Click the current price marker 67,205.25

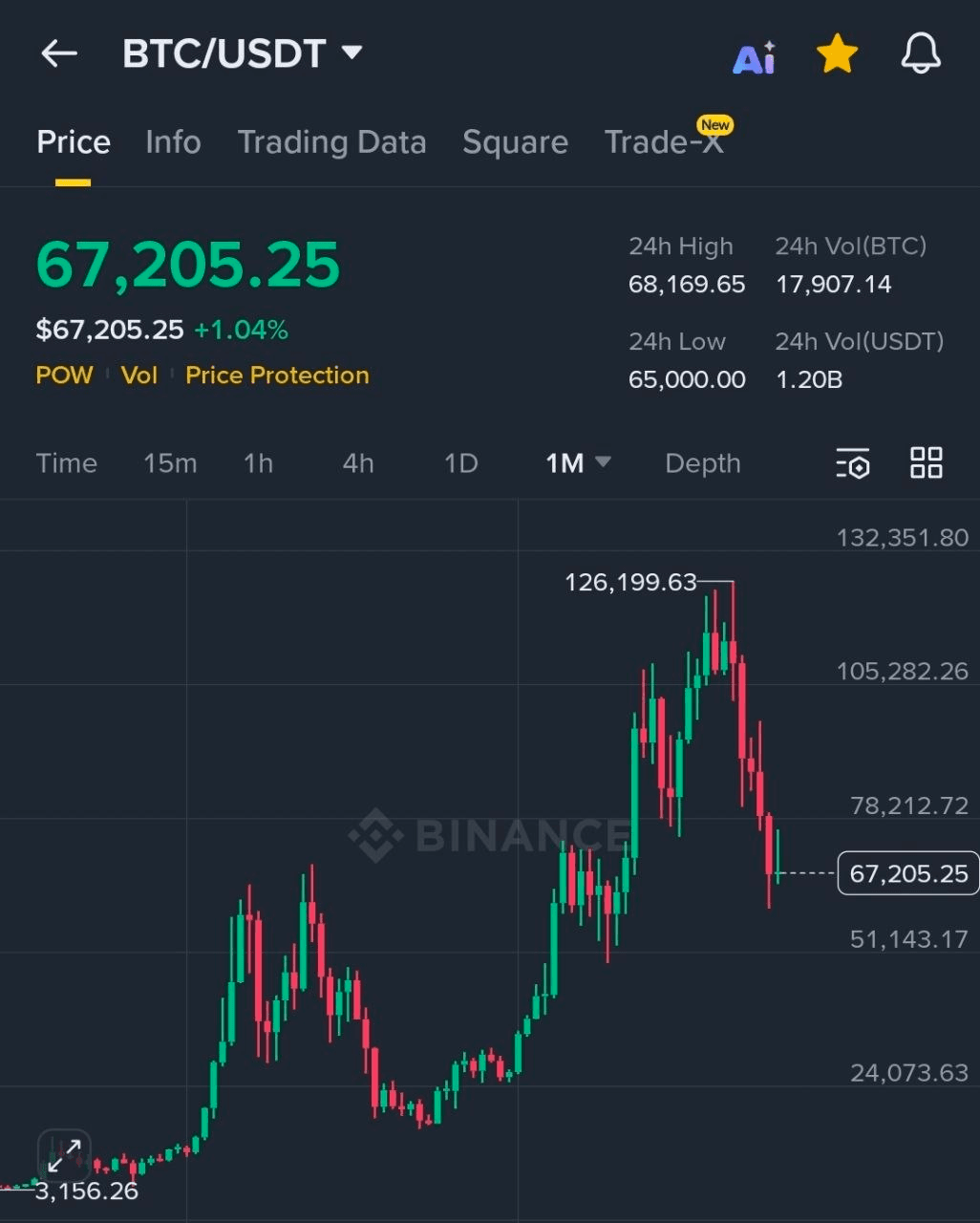[x=907, y=873]
